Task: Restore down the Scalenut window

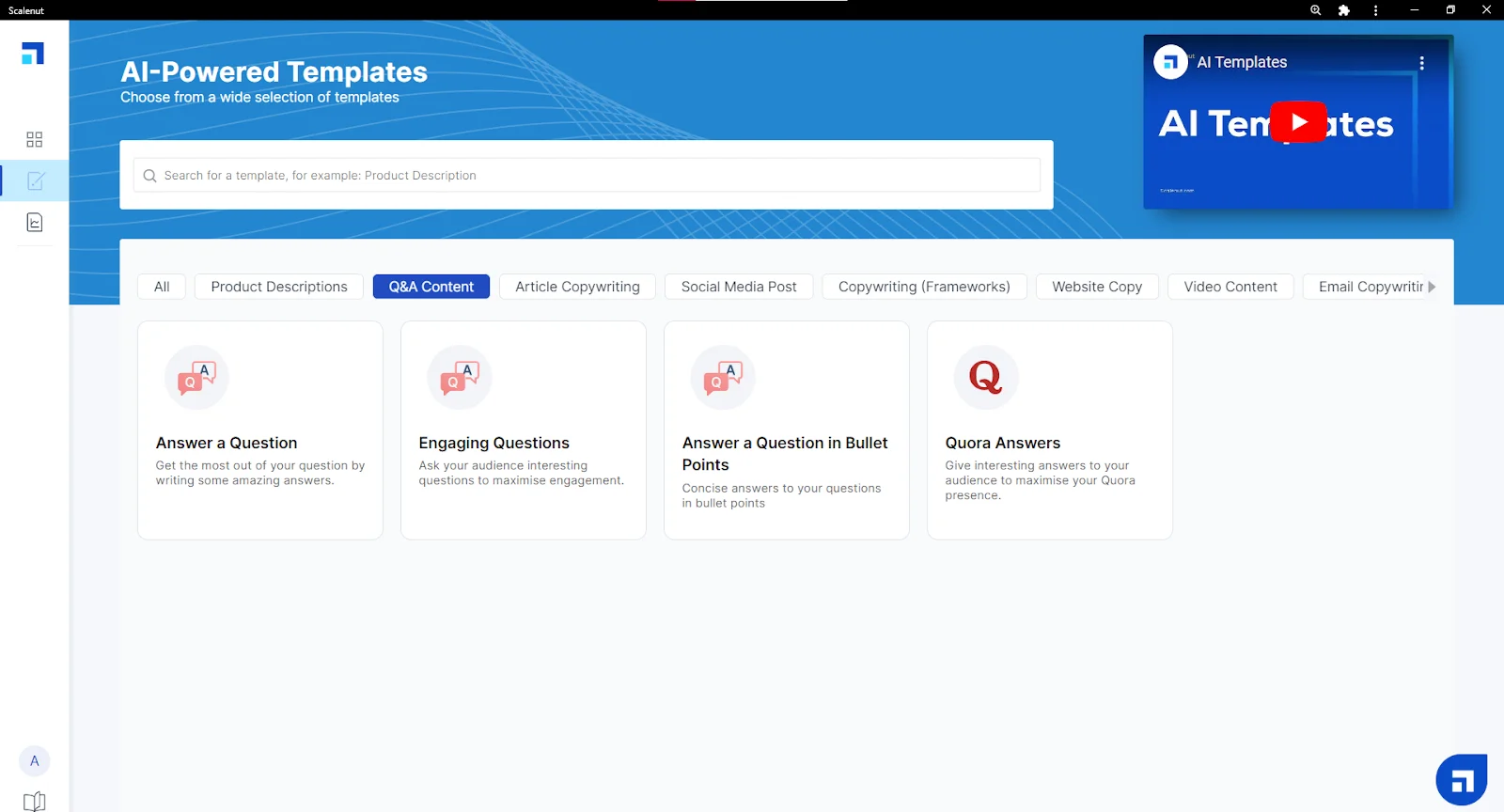Action: [1450, 10]
